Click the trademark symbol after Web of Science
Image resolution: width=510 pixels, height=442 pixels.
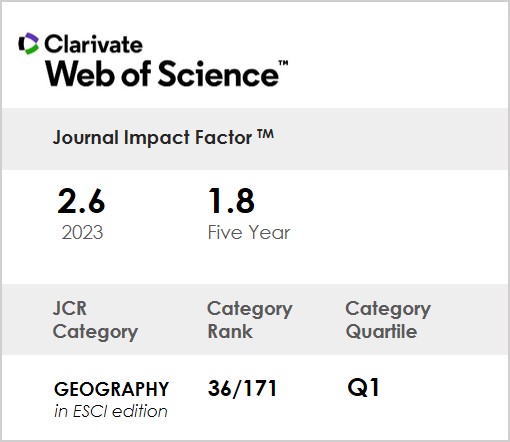tap(283, 63)
